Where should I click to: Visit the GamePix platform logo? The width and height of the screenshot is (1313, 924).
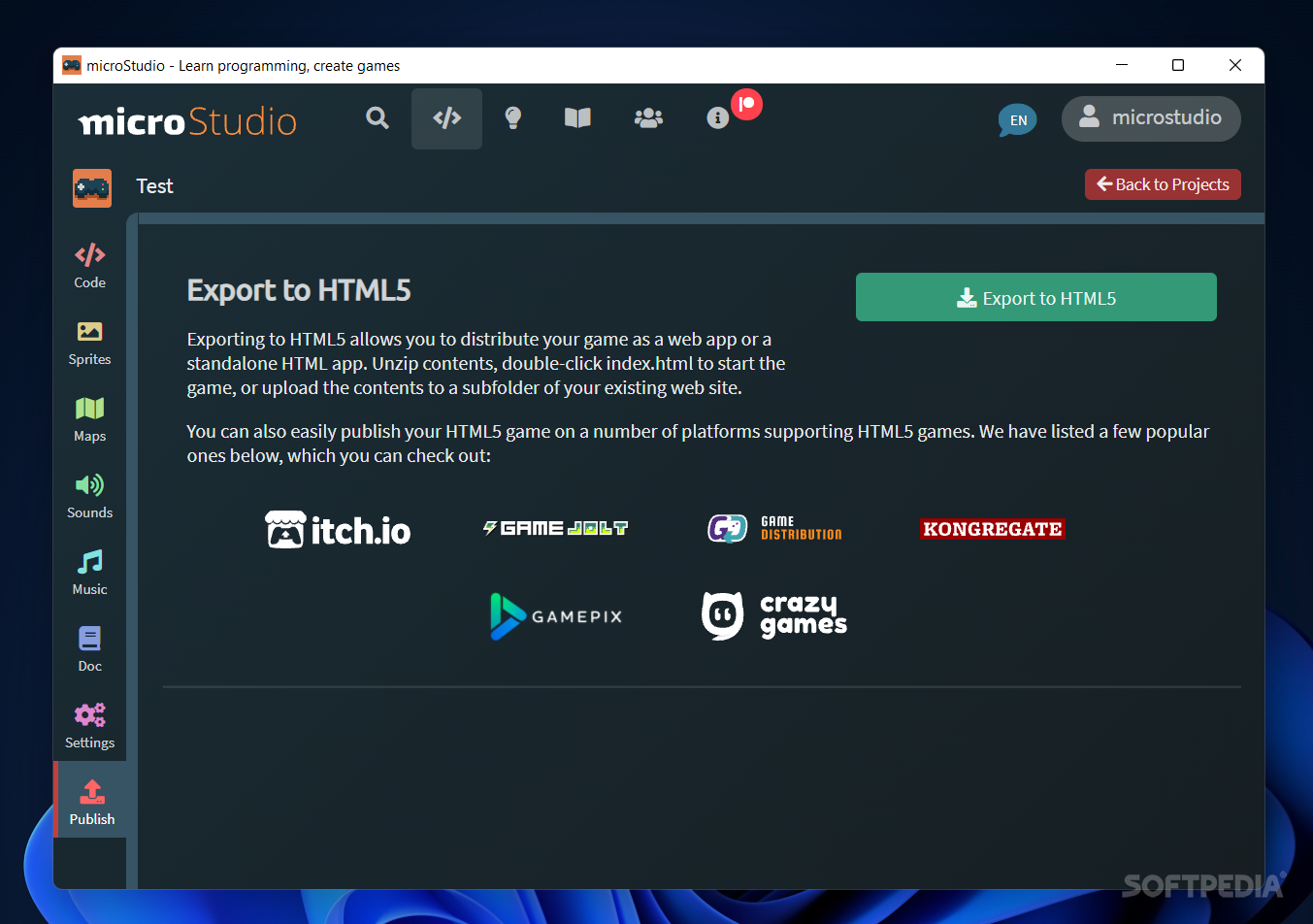point(556,616)
